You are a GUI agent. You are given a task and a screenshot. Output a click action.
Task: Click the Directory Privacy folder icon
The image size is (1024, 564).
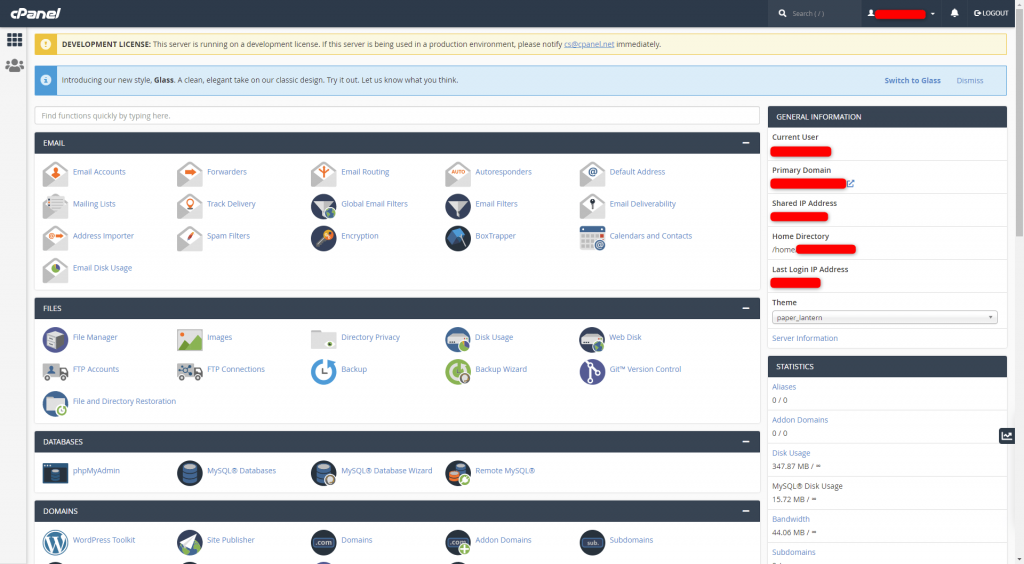(323, 339)
